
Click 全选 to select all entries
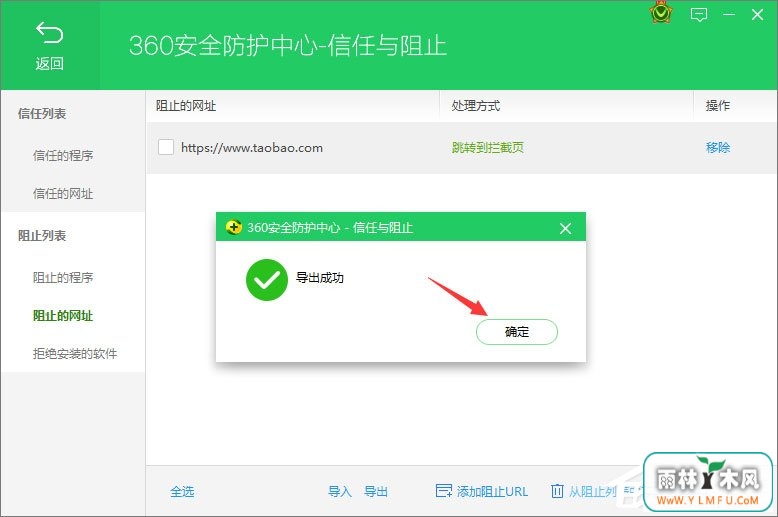pyautogui.click(x=182, y=491)
